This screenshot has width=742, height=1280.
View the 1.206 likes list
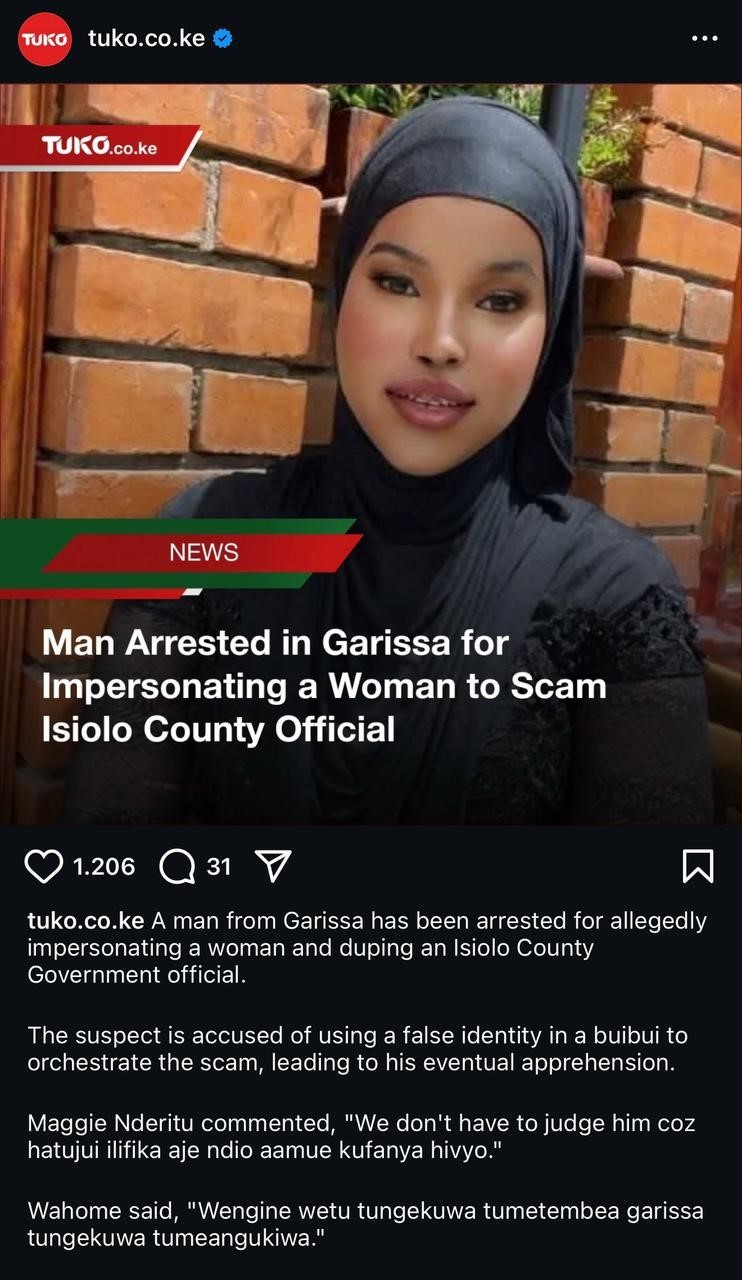pos(104,866)
